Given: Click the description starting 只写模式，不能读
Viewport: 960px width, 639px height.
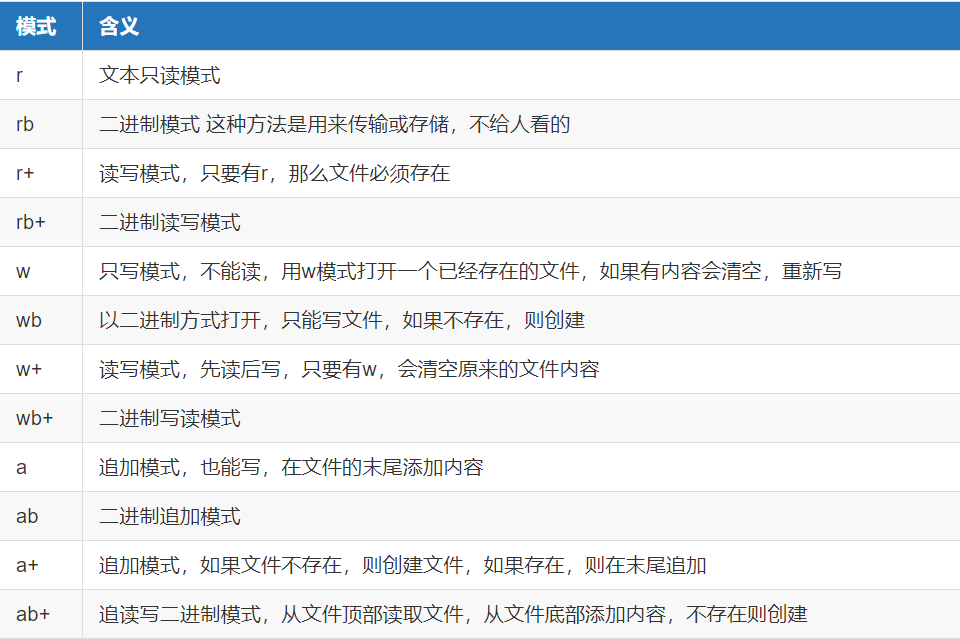Looking at the screenshot, I should click(470, 271).
